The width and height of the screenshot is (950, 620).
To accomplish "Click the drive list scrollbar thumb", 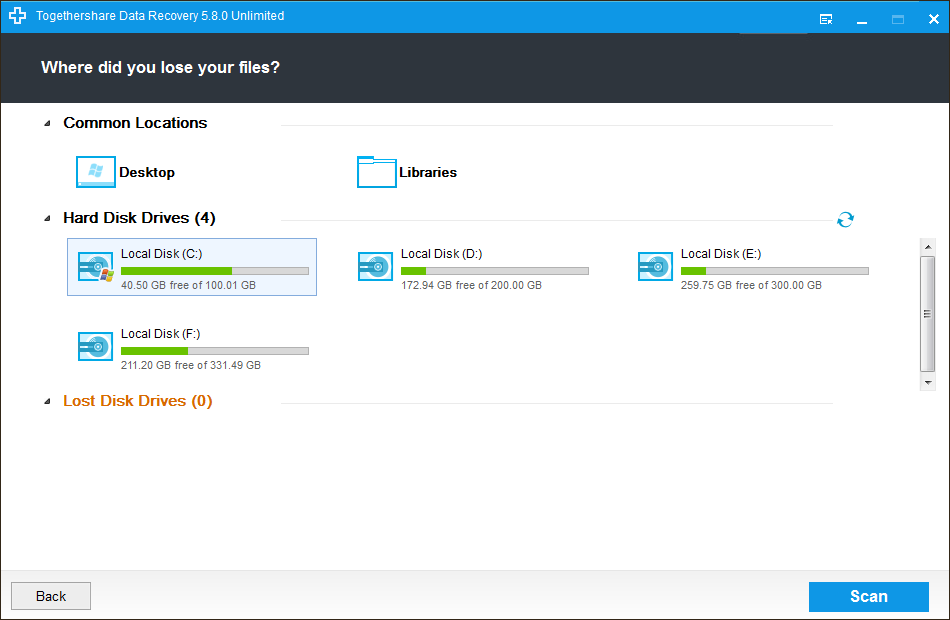I will click(928, 313).
